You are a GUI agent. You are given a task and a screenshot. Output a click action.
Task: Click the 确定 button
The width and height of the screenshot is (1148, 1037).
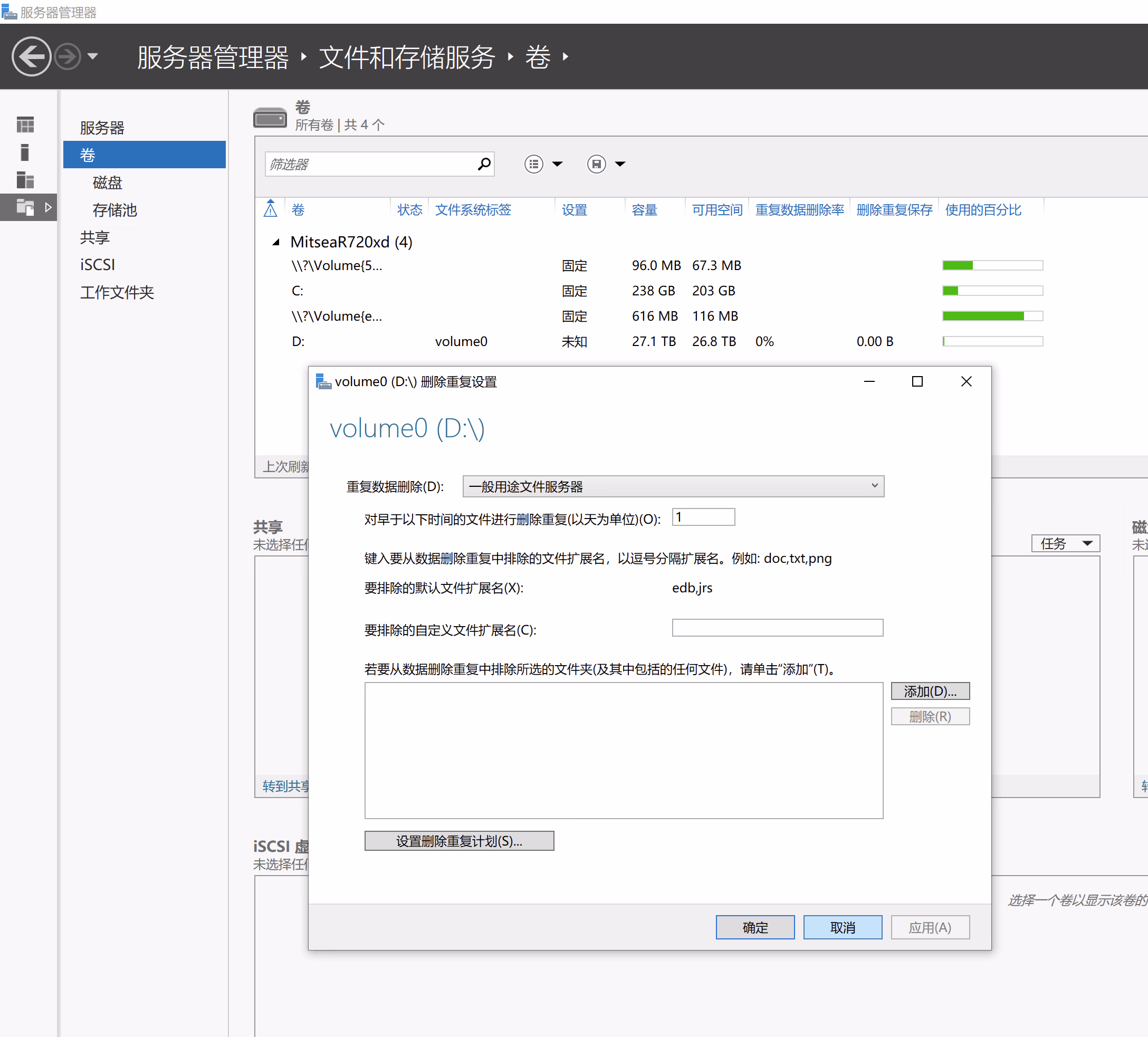754,927
